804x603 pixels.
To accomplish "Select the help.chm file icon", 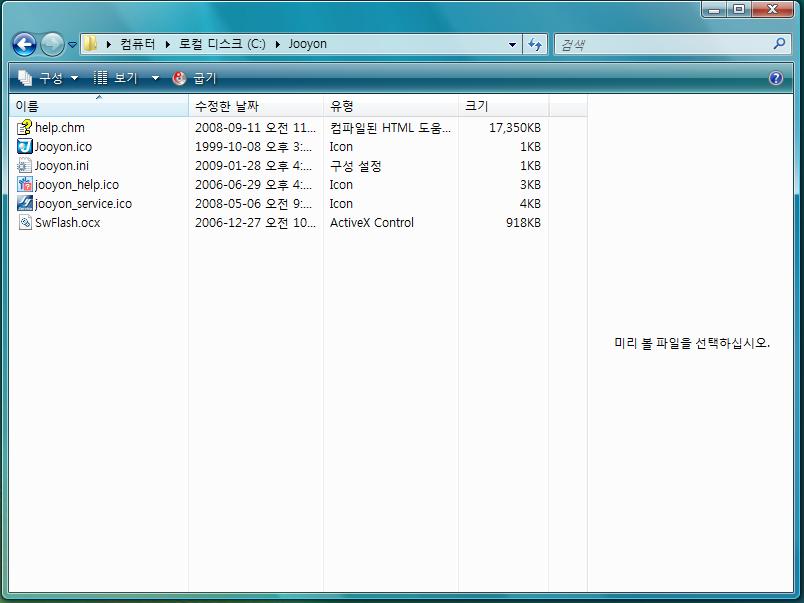I will point(24,128).
